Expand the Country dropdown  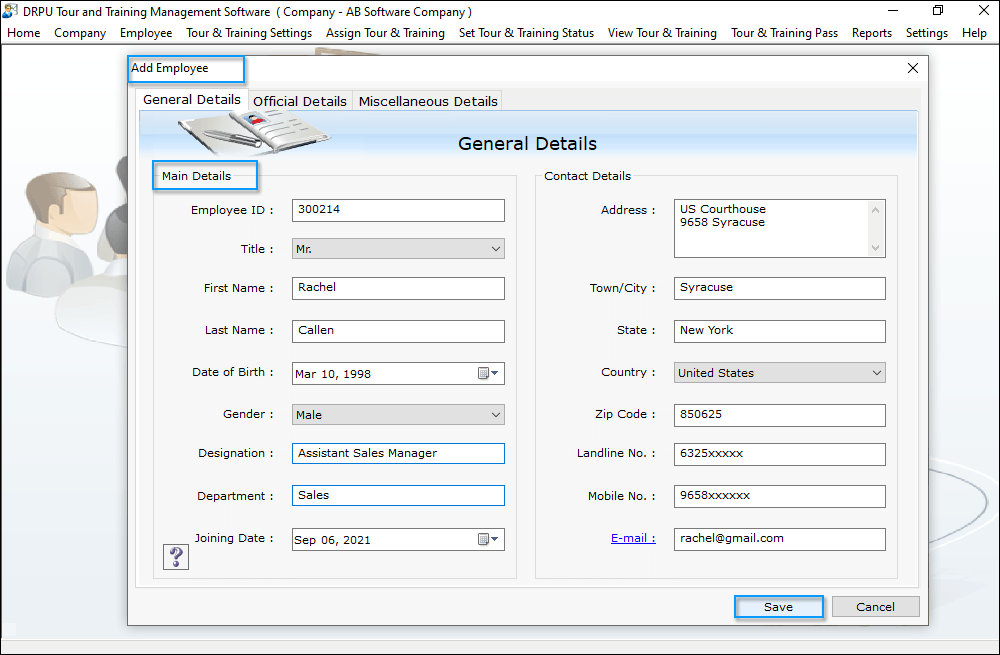(x=877, y=372)
